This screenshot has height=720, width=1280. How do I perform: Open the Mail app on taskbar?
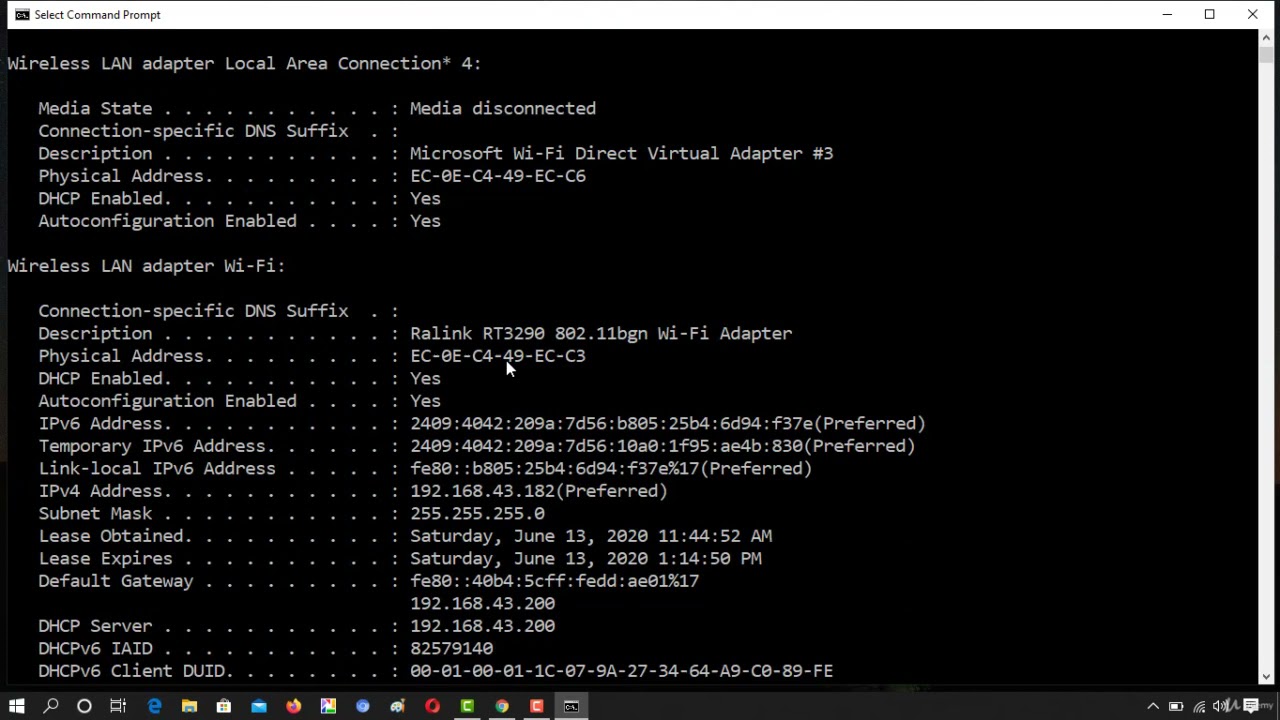click(259, 706)
